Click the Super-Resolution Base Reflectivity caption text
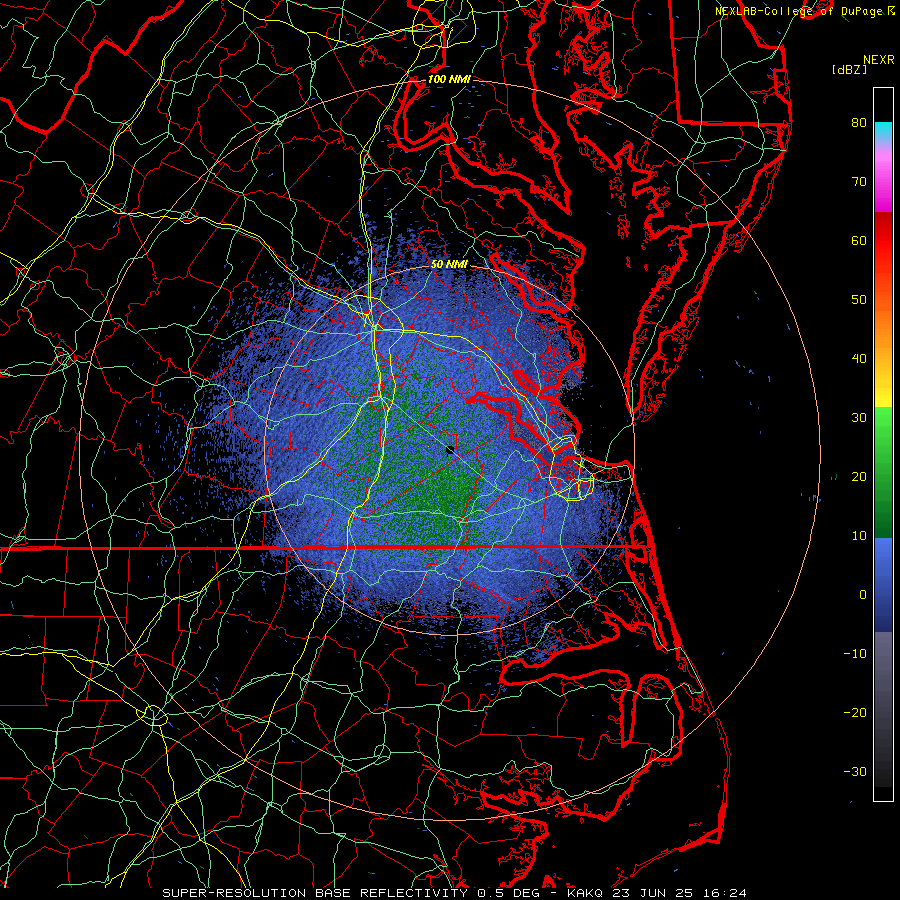This screenshot has width=900, height=900. click(315, 893)
